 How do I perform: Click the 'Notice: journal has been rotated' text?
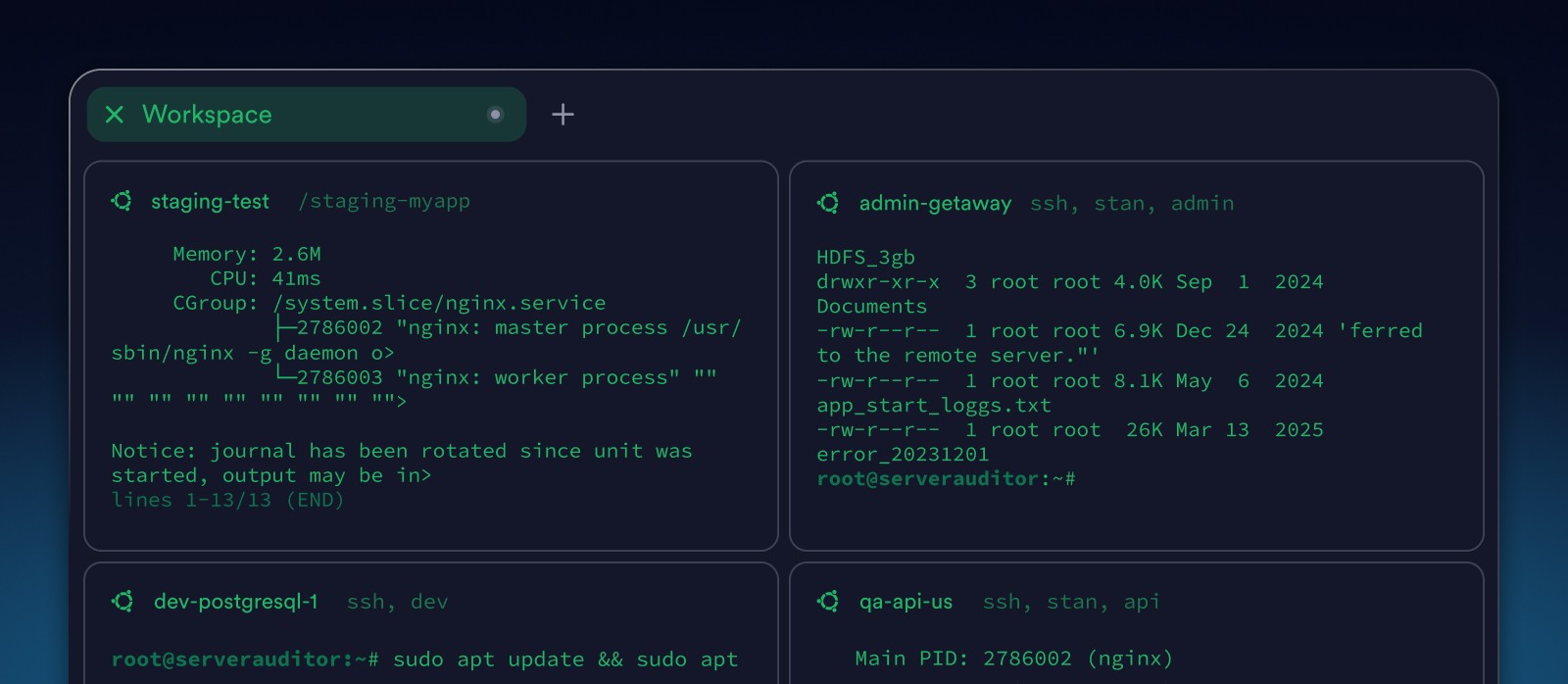tap(402, 463)
